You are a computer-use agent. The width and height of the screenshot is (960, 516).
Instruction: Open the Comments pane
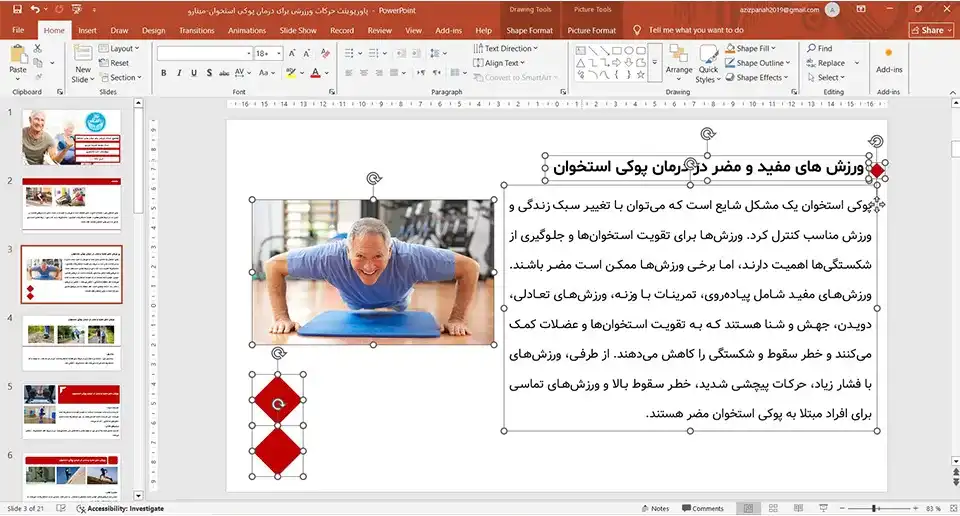click(703, 509)
